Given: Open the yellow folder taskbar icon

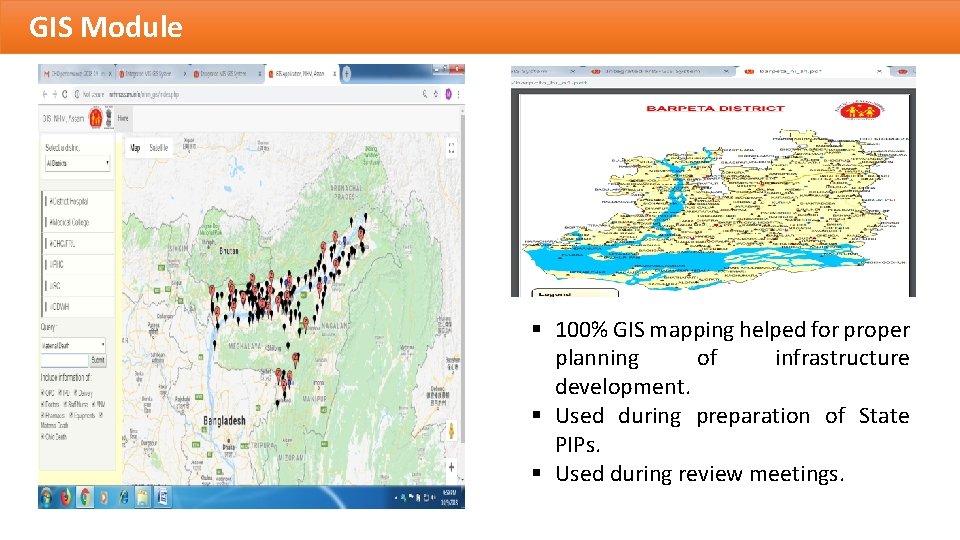Looking at the screenshot, I should point(143,497).
